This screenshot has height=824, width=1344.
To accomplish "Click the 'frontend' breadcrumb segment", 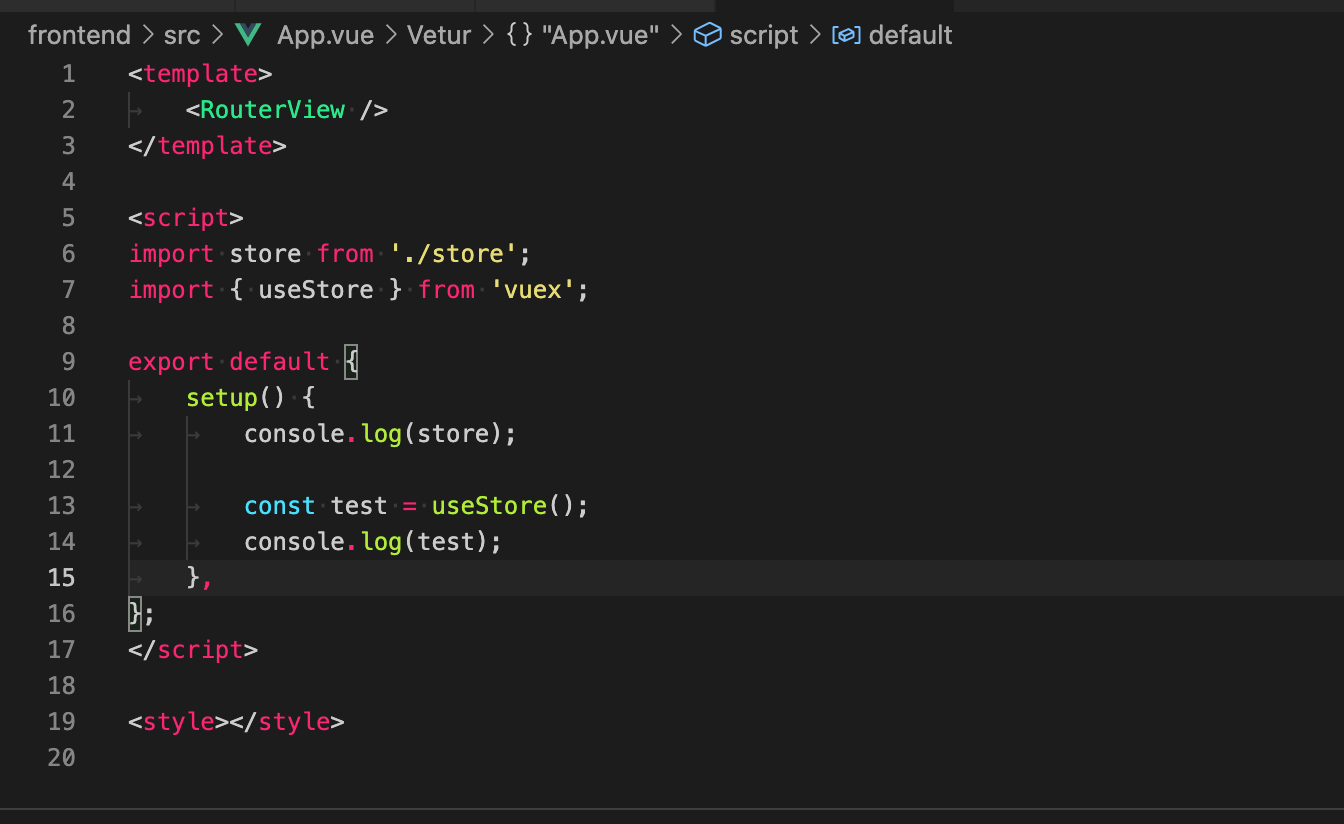I will pyautogui.click(x=79, y=35).
